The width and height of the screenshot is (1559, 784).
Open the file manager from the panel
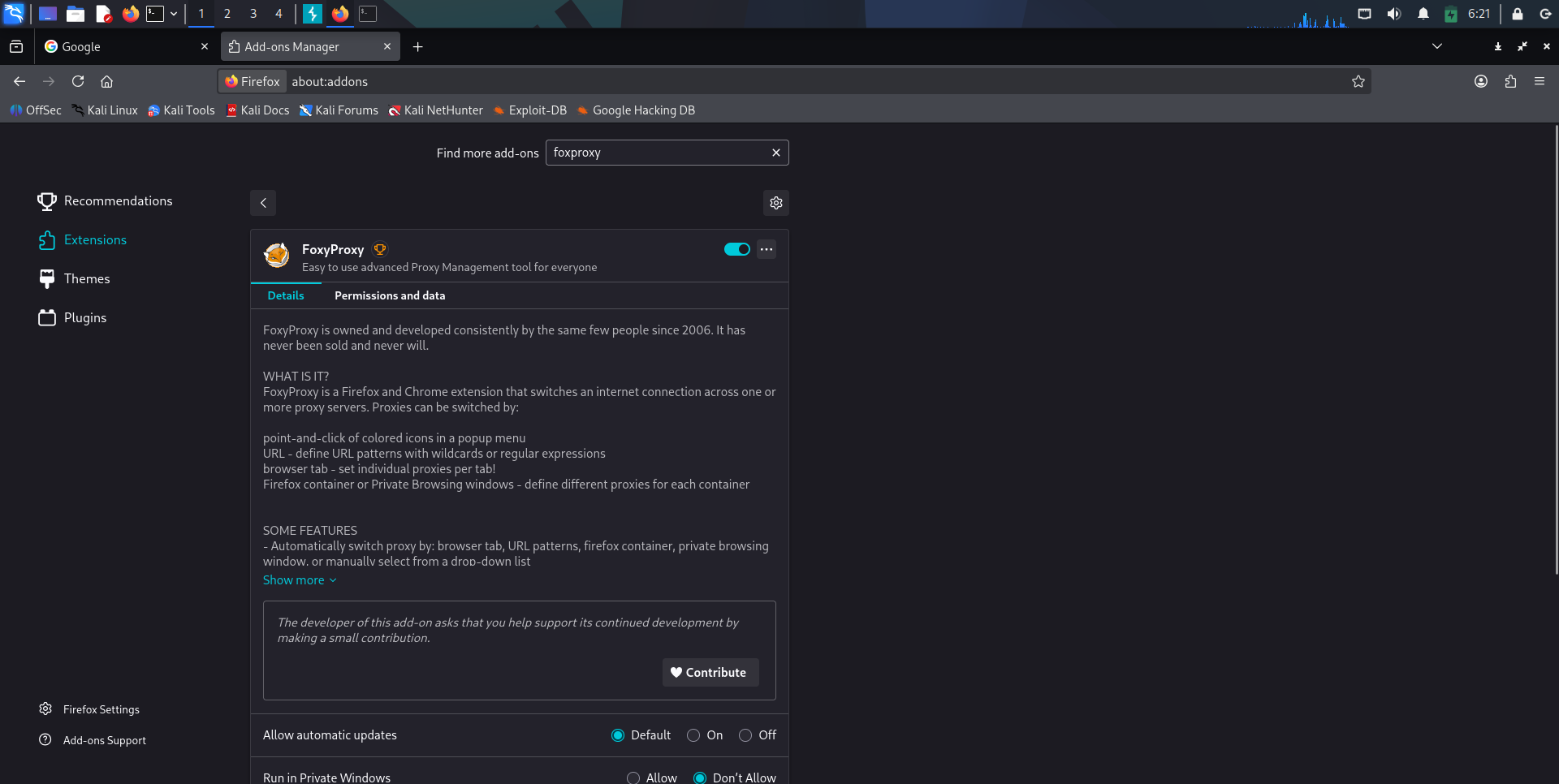point(76,14)
